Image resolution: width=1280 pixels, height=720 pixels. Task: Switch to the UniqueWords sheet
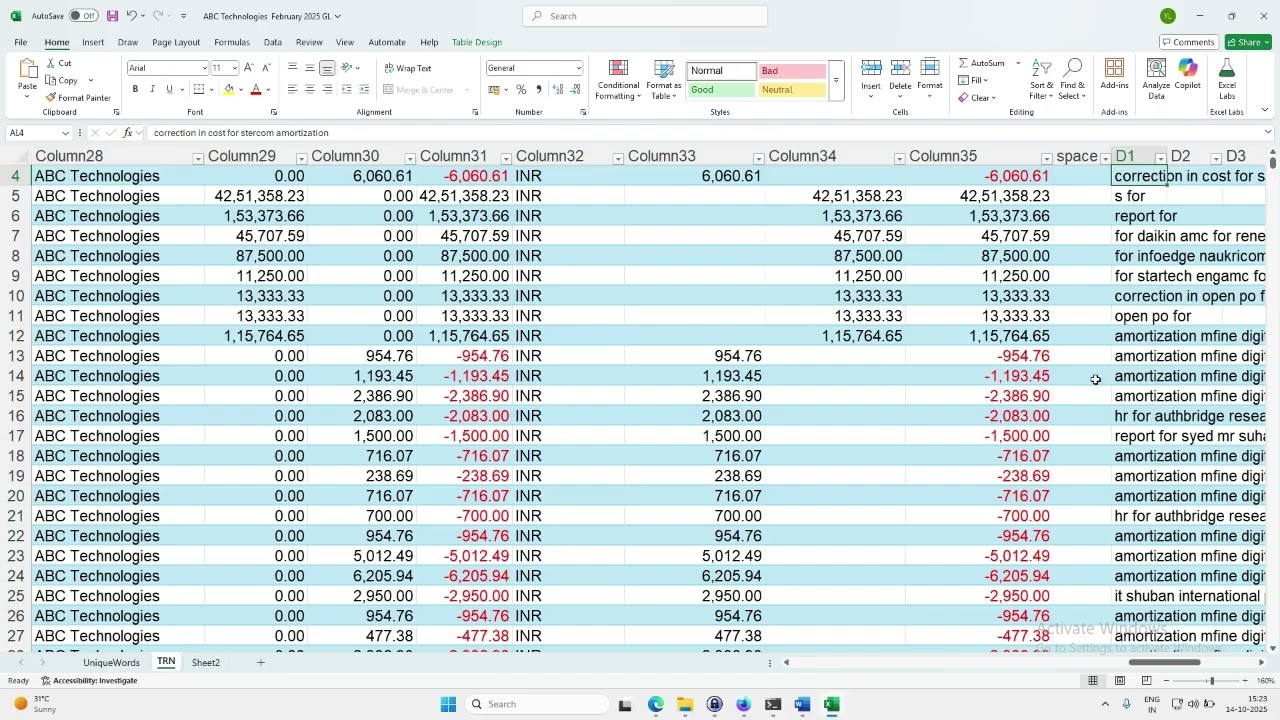[x=112, y=662]
